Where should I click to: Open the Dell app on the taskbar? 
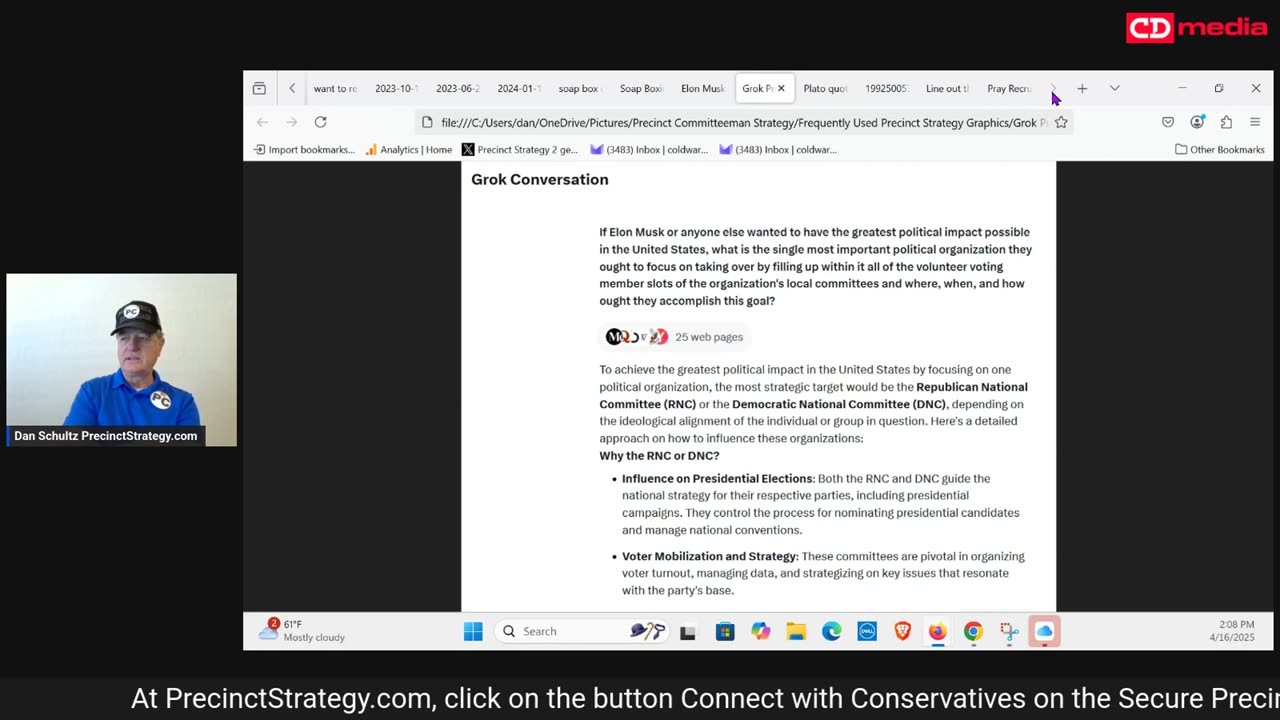[x=867, y=632]
